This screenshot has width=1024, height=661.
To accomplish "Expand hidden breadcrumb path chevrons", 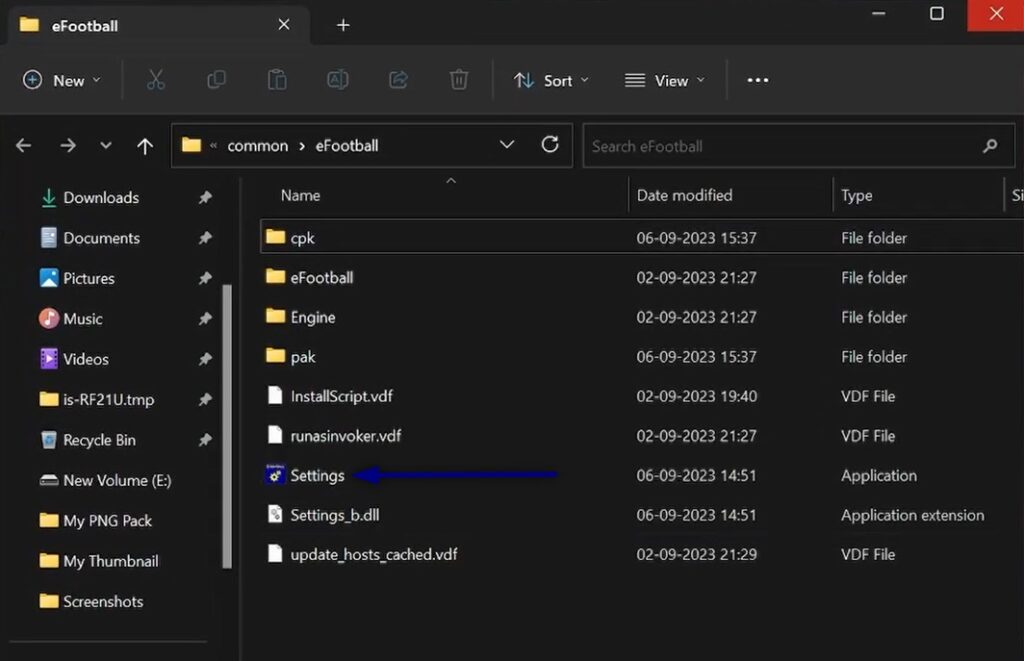I will [x=214, y=146].
